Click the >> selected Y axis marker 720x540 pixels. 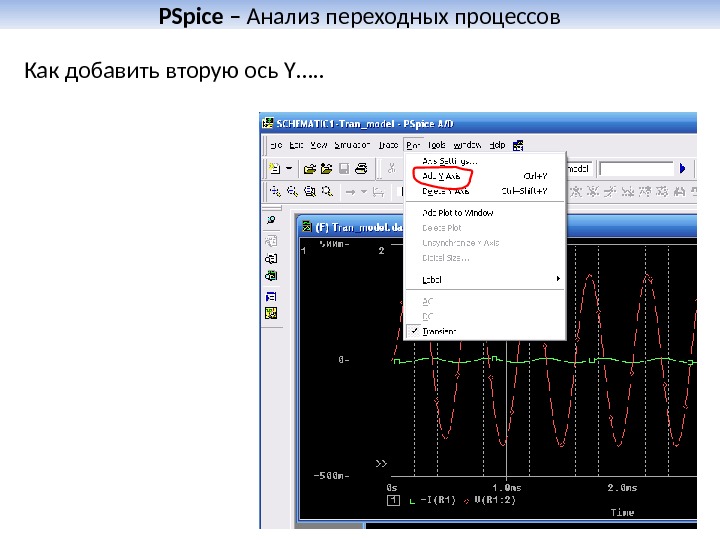[381, 464]
